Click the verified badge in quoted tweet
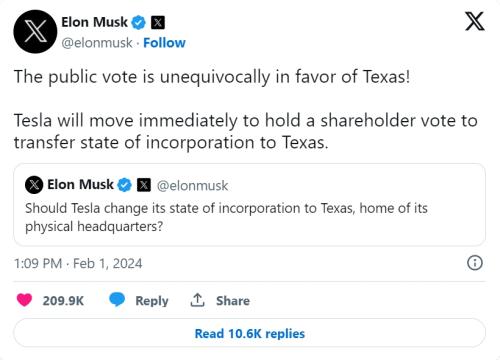This screenshot has height=360, width=500. (125, 185)
